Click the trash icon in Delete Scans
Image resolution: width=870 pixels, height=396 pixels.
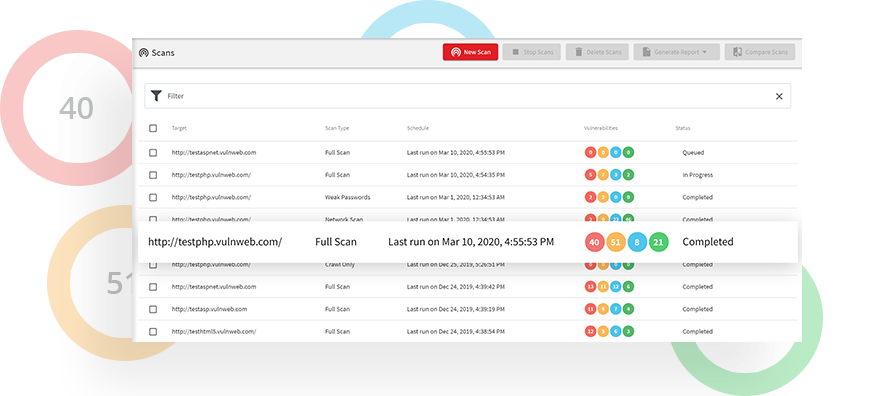(579, 52)
